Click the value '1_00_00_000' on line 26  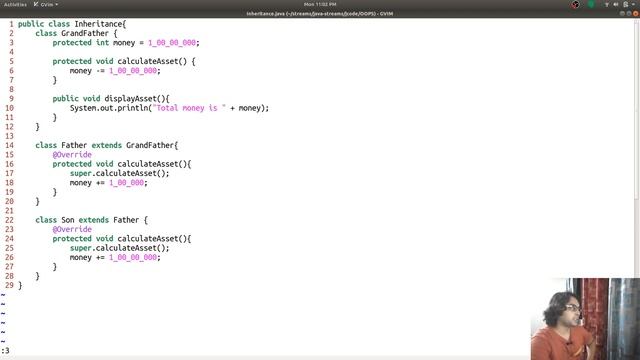click(133, 258)
